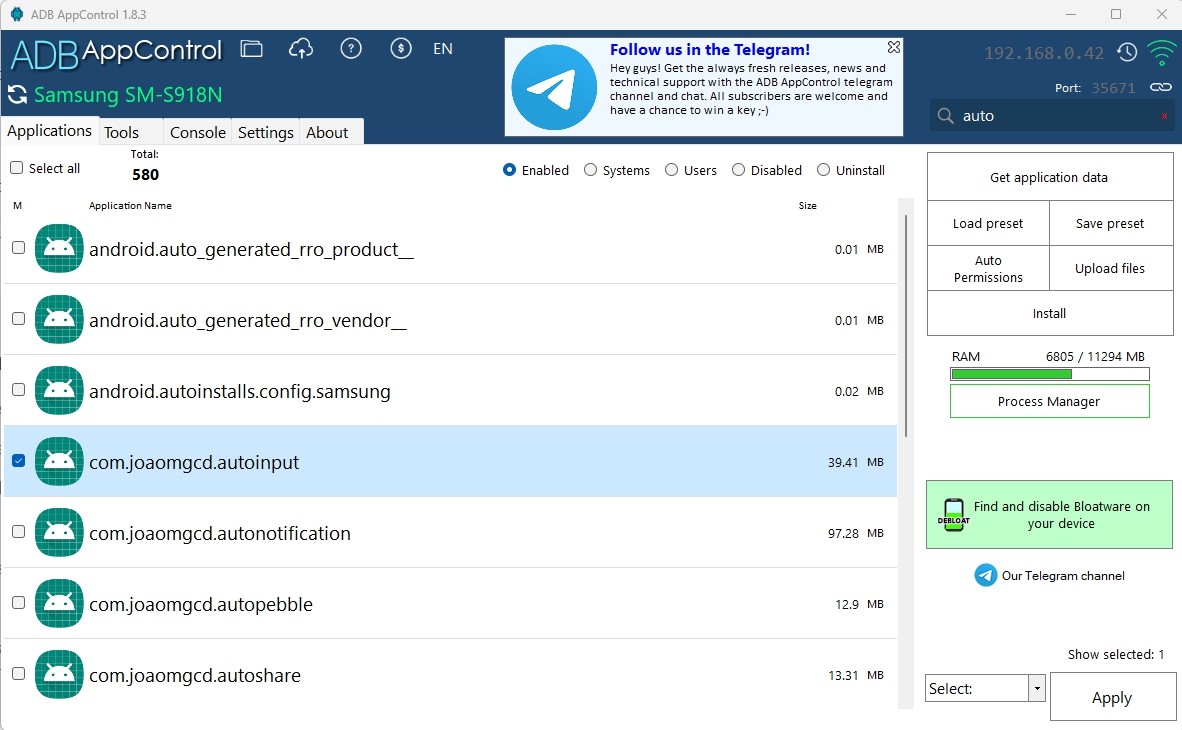1182x730 pixels.
Task: Open the Select: action dropdown arrow
Action: (x=1037, y=688)
